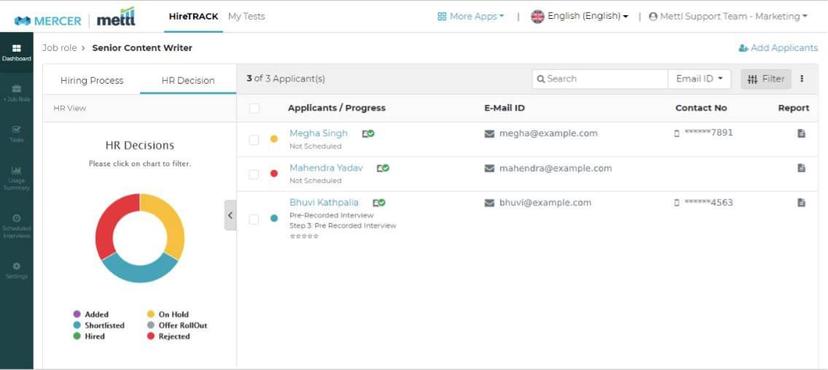828x370 pixels.
Task: Open Mettl Support Team account dropdown
Action: point(728,16)
